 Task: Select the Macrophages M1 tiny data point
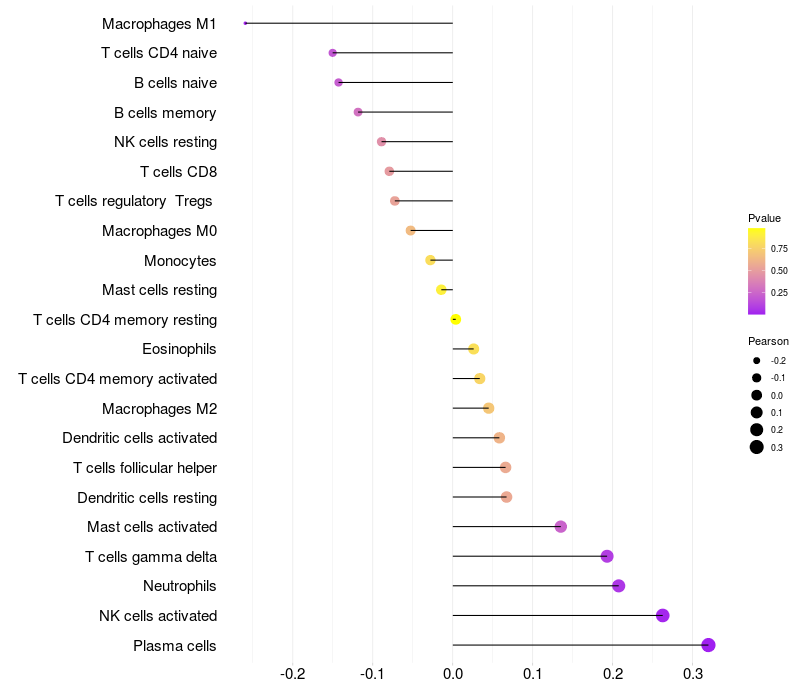(245, 23)
